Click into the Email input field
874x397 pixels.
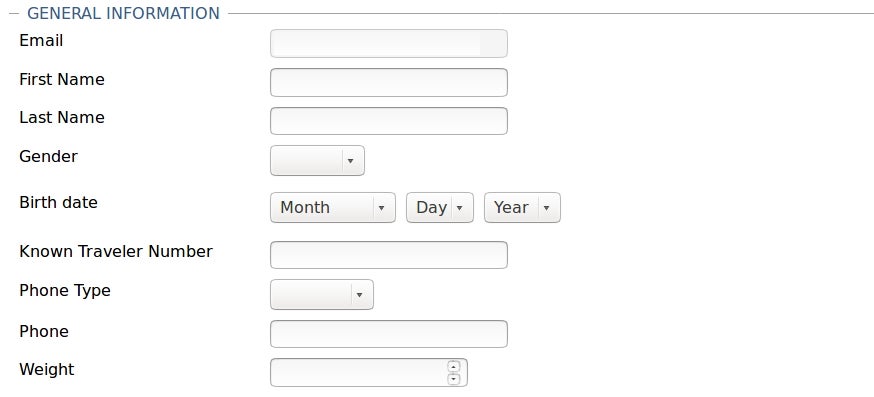tap(389, 43)
